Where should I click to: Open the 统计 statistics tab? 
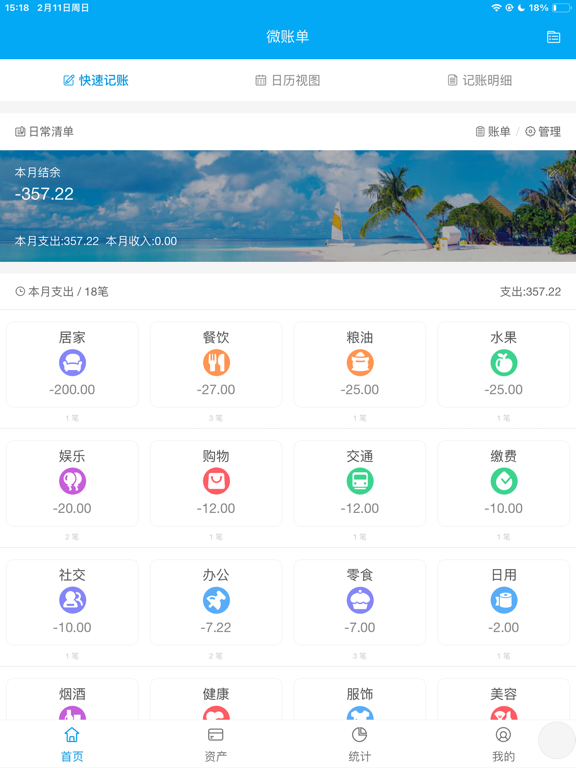point(360,744)
